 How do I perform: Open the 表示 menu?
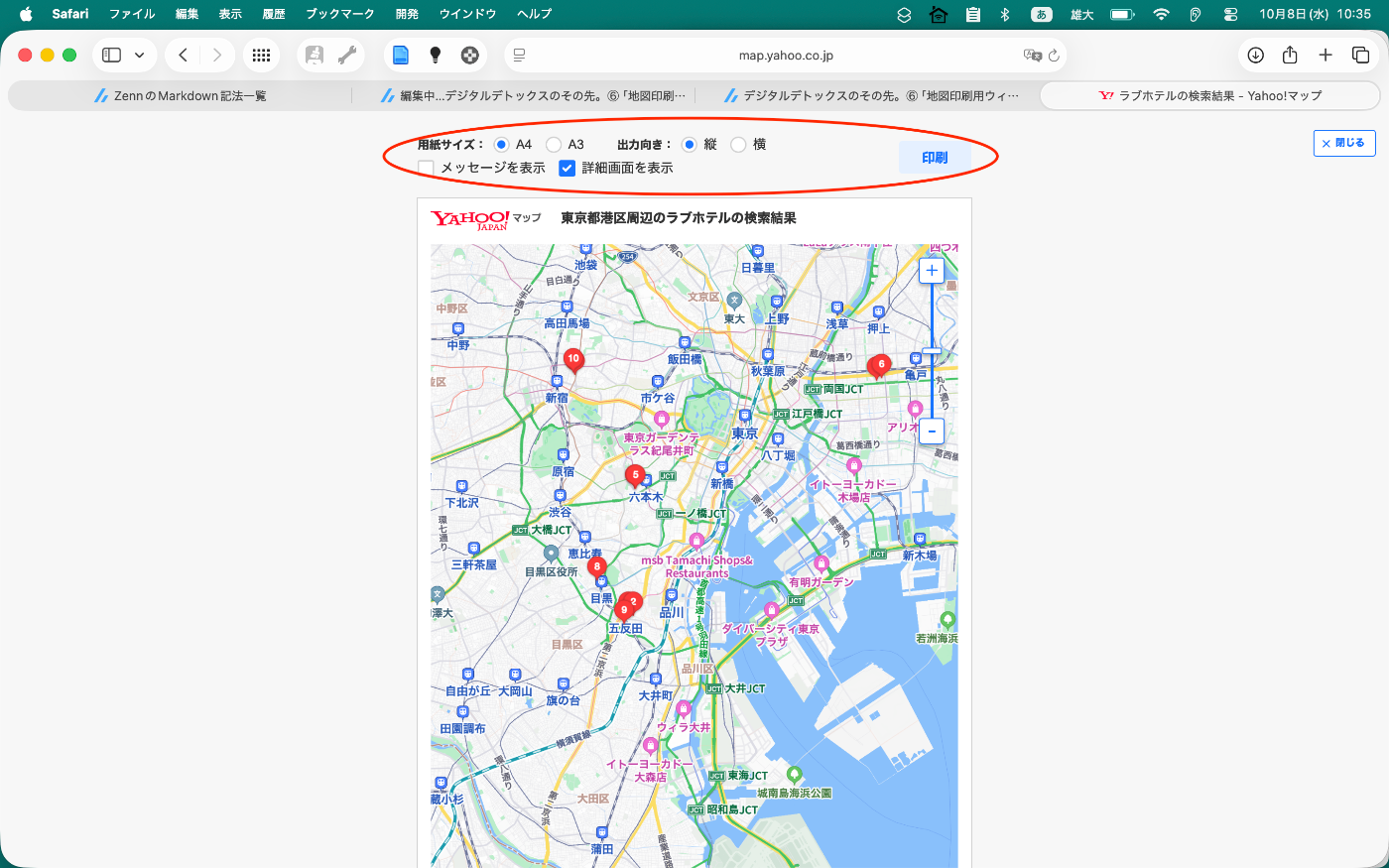tap(230, 14)
